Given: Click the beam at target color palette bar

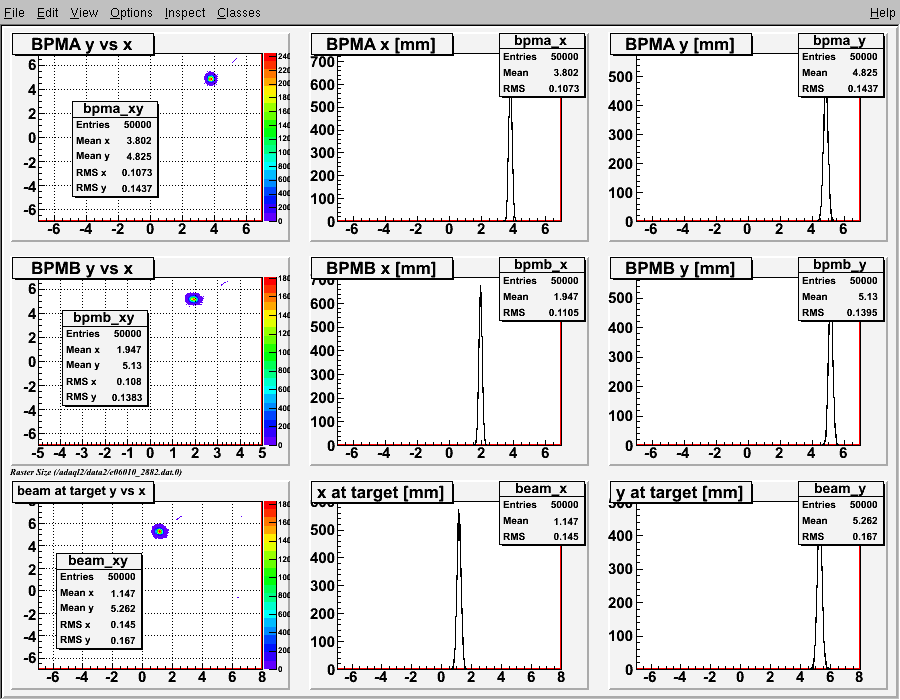Looking at the screenshot, I should (270, 585).
